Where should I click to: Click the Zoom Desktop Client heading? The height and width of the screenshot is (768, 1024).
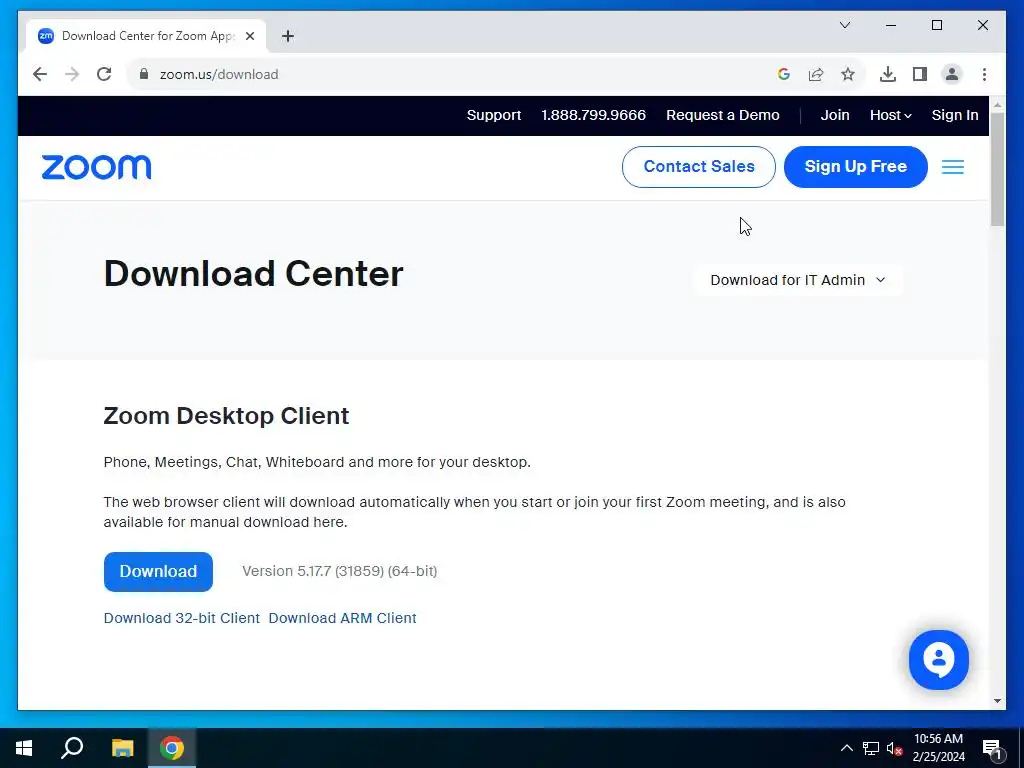(x=227, y=416)
